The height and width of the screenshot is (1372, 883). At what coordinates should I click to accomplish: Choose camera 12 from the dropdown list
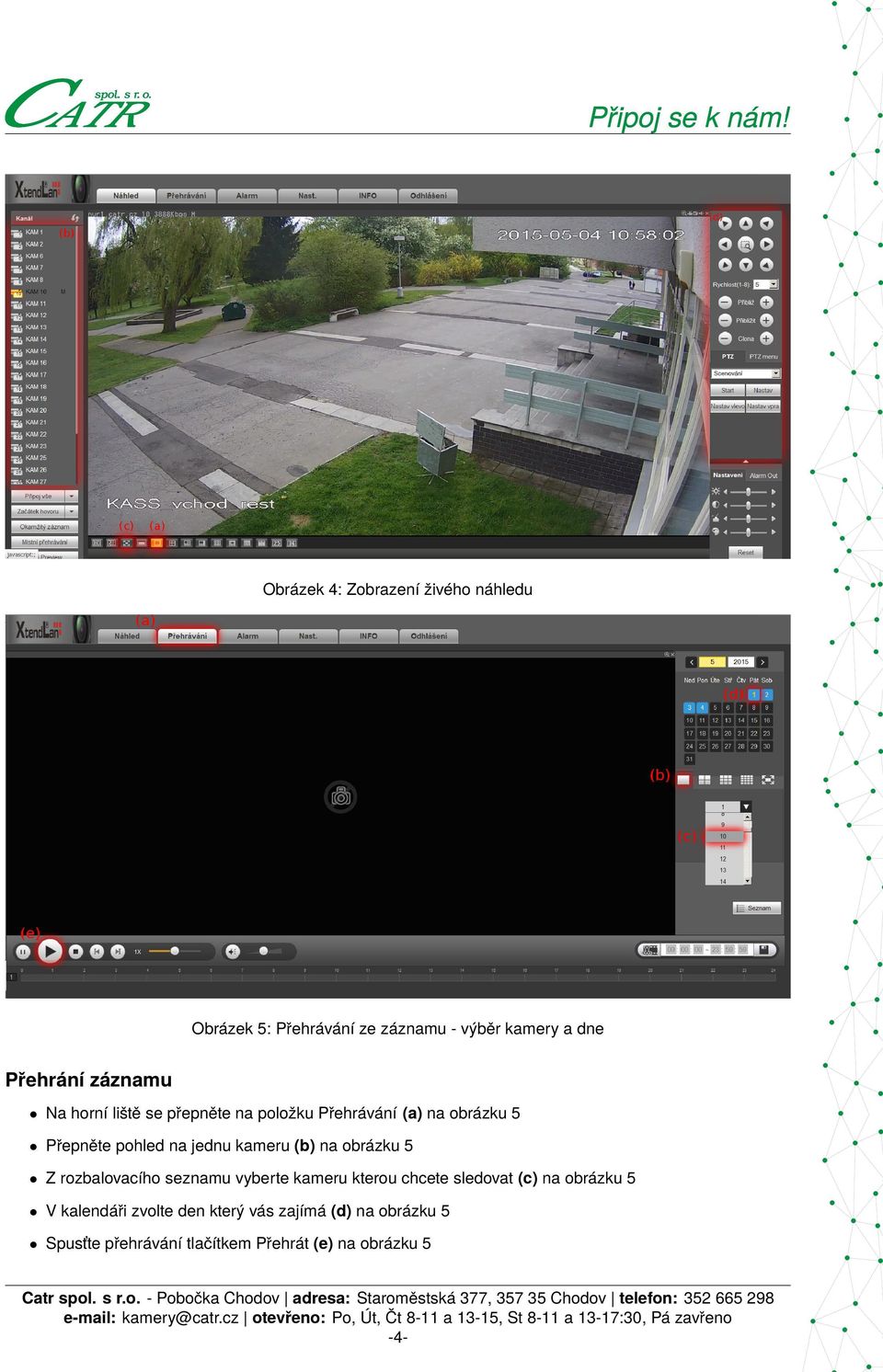pos(723,859)
